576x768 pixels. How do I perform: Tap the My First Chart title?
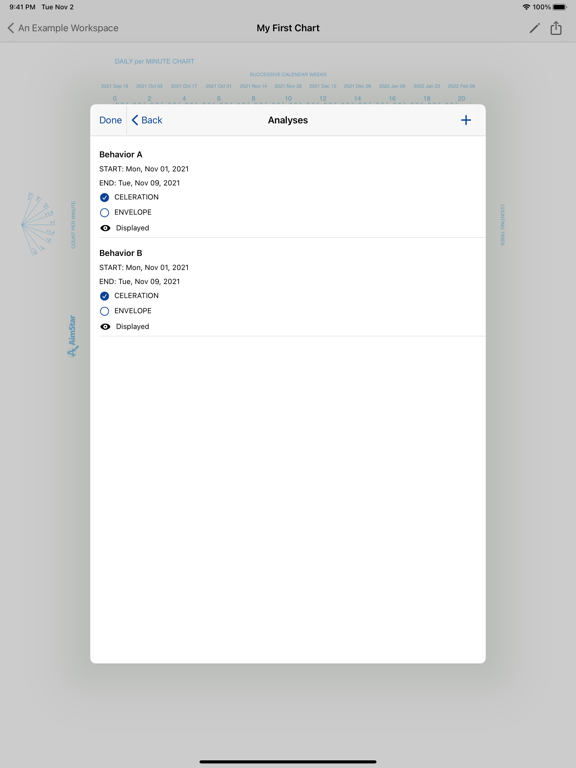288,28
